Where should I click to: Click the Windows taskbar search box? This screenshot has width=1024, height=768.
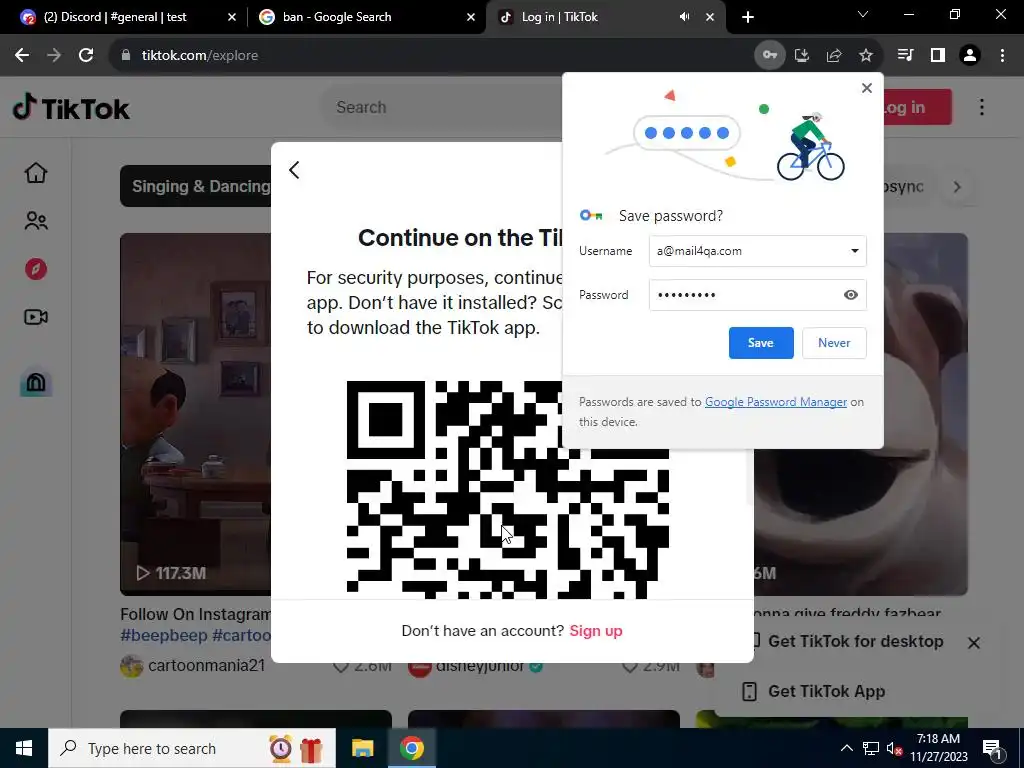pyautogui.click(x=192, y=748)
